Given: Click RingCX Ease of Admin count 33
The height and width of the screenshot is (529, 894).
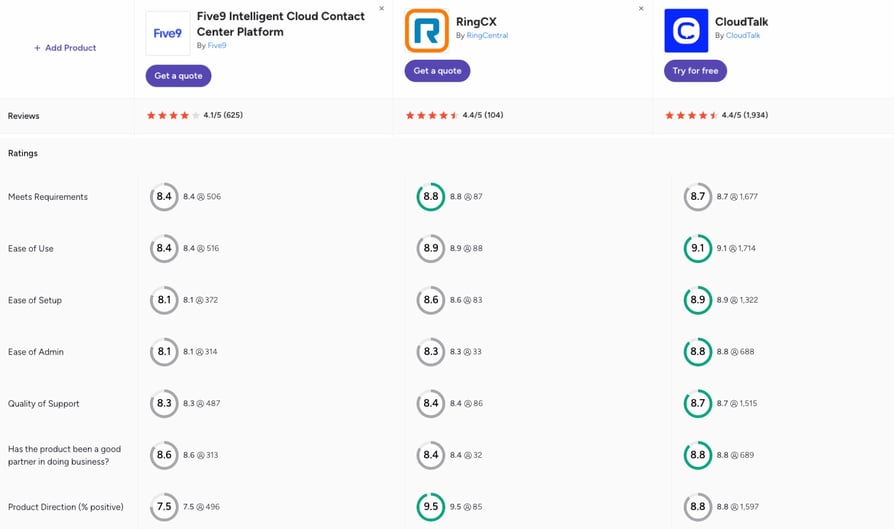Looking at the screenshot, I should click(x=477, y=352).
